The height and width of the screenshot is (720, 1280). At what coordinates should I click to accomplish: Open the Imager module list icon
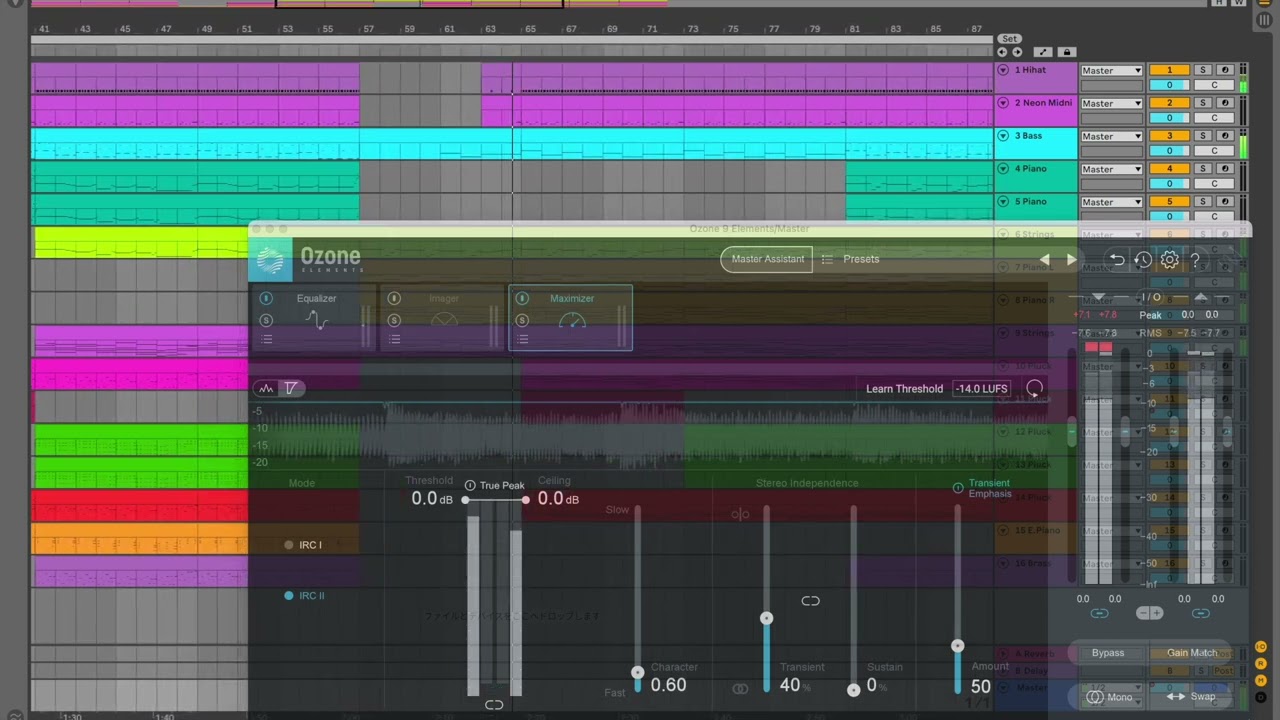click(x=394, y=340)
